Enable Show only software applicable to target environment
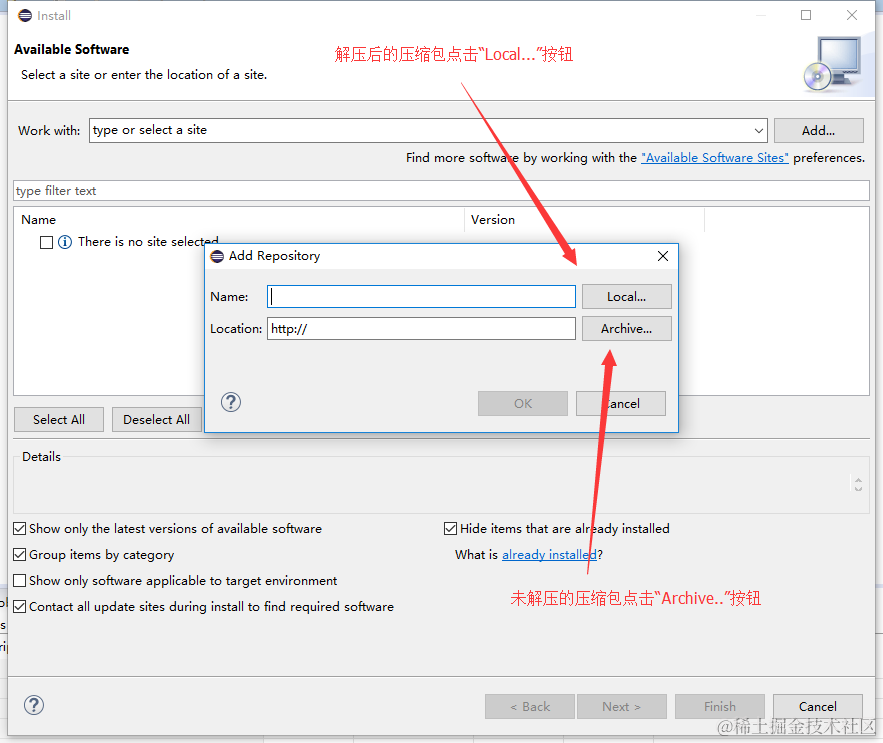 [20, 580]
